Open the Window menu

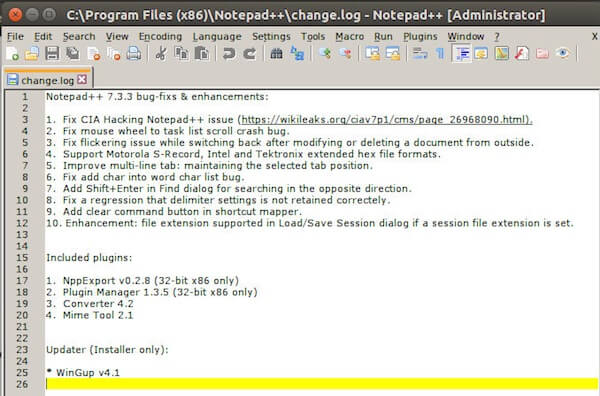[x=466, y=37]
